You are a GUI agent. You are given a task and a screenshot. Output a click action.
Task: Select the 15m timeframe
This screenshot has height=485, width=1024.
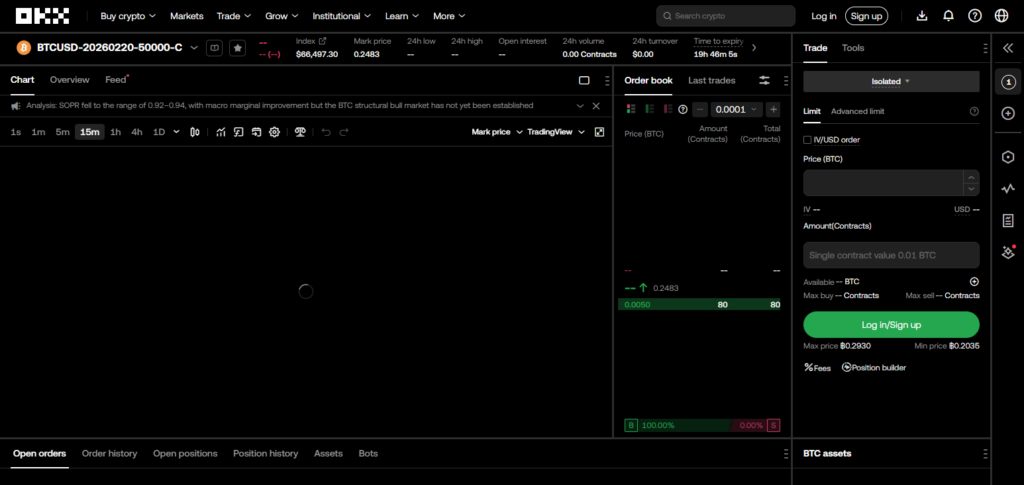pyautogui.click(x=89, y=132)
